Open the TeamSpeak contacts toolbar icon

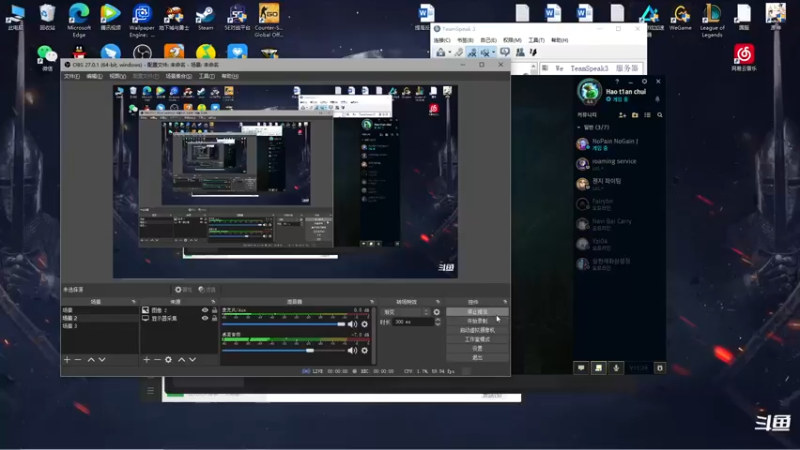tap(520, 52)
